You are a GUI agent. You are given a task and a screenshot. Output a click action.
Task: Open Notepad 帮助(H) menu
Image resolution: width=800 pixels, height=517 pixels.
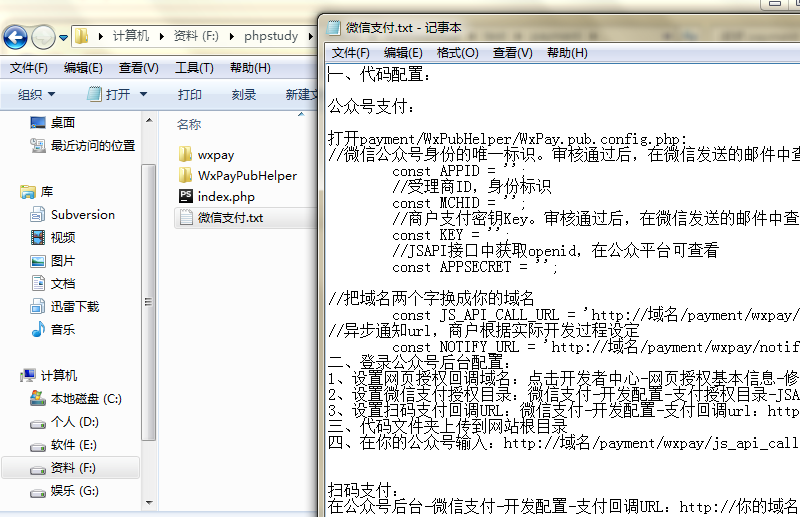(x=567, y=53)
